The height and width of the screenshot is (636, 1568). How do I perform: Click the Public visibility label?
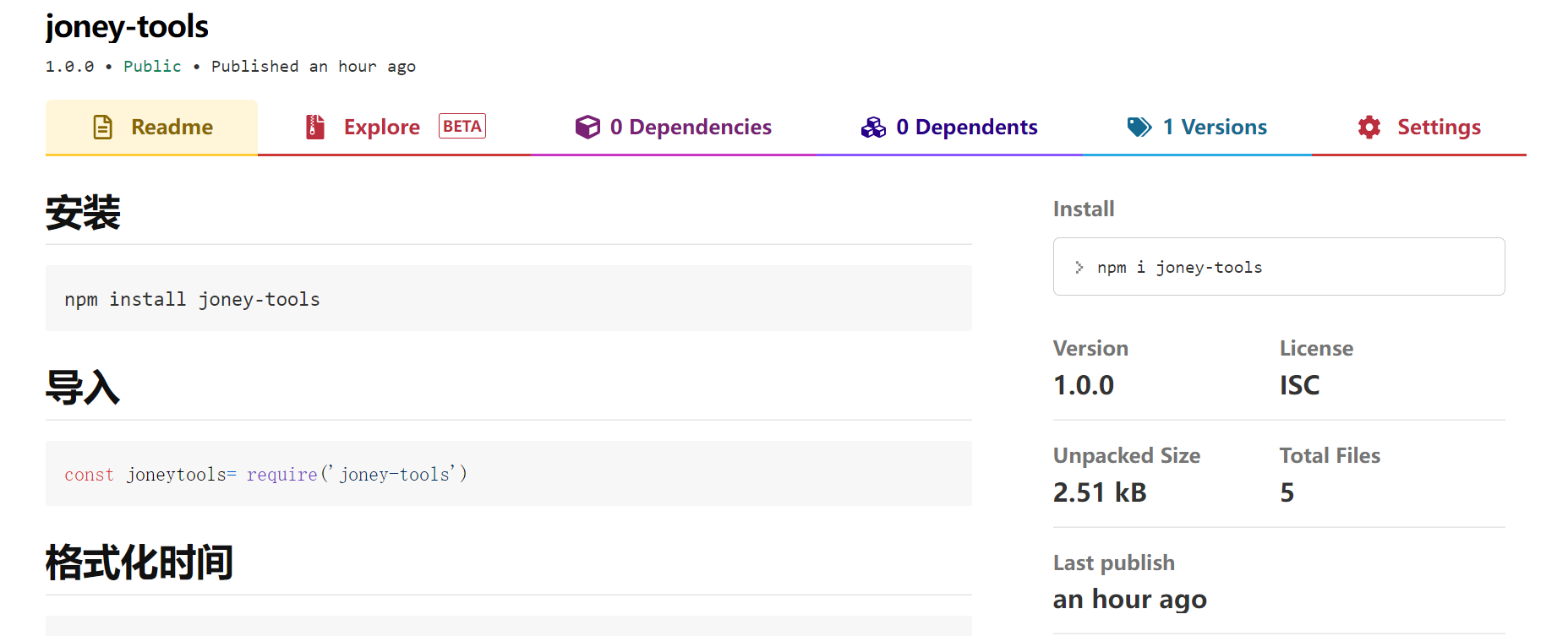coord(152,66)
